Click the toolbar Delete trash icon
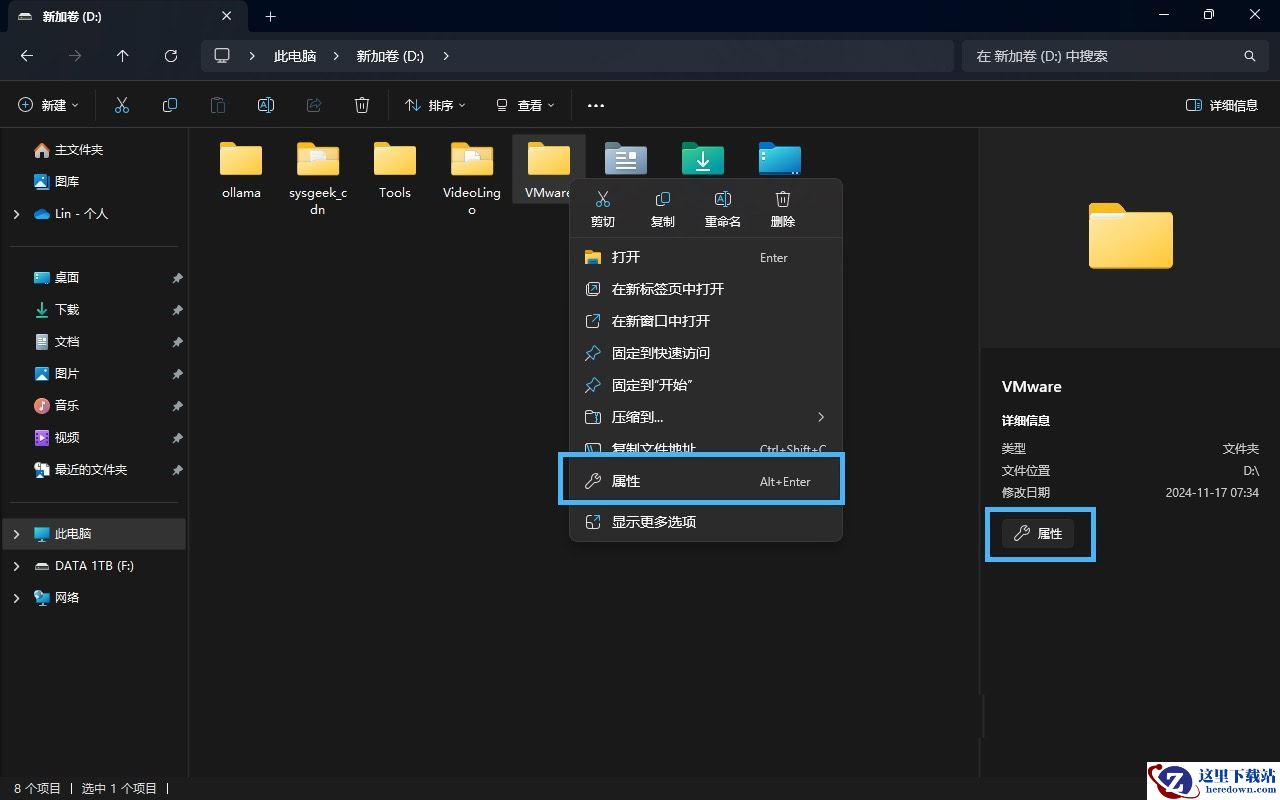Screen dimensions: 1280x800 (x=362, y=105)
